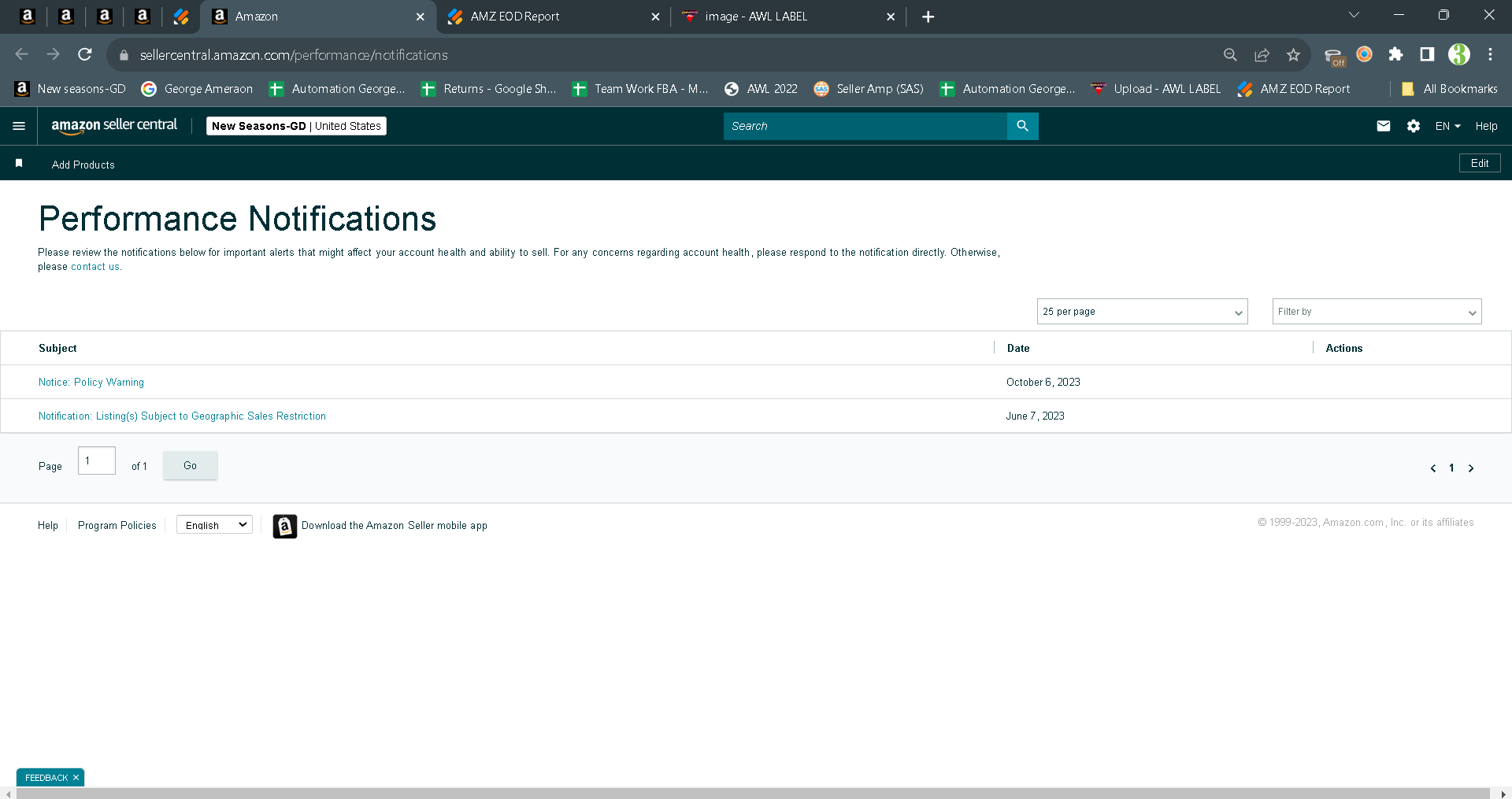Click the browser forward arrow
The width and height of the screenshot is (1512, 799).
click(54, 54)
